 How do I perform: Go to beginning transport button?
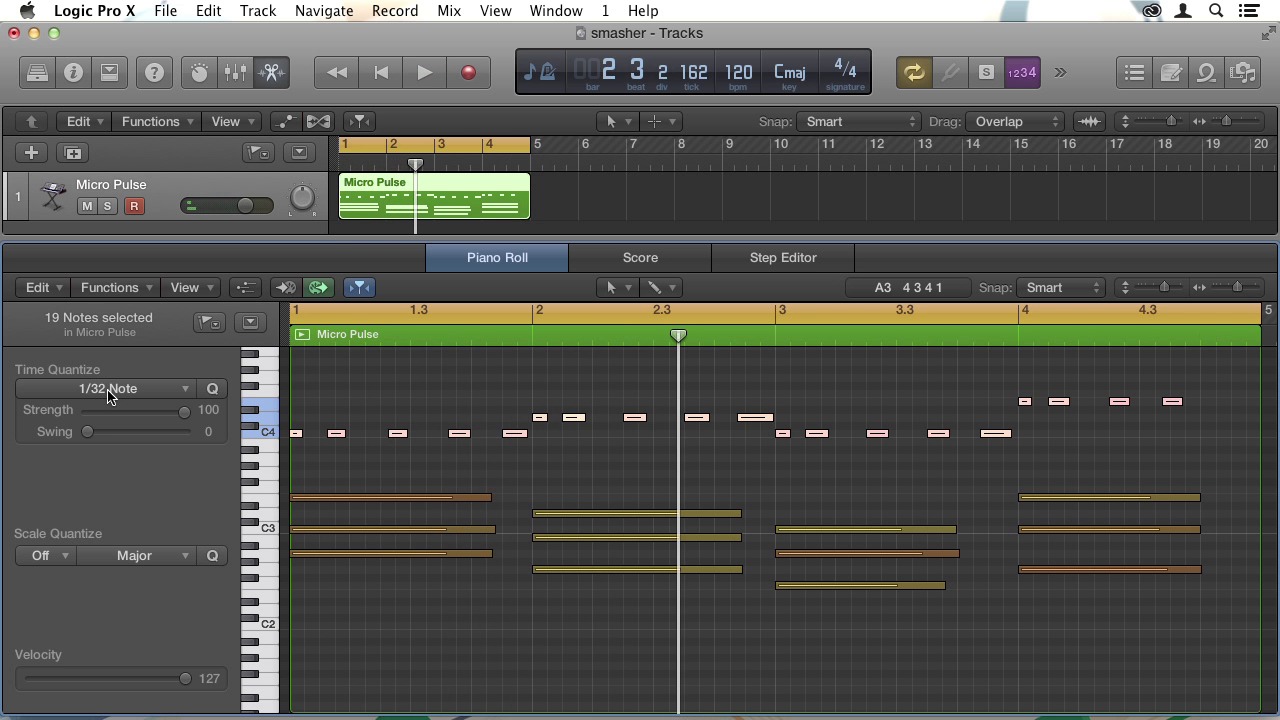[381, 73]
